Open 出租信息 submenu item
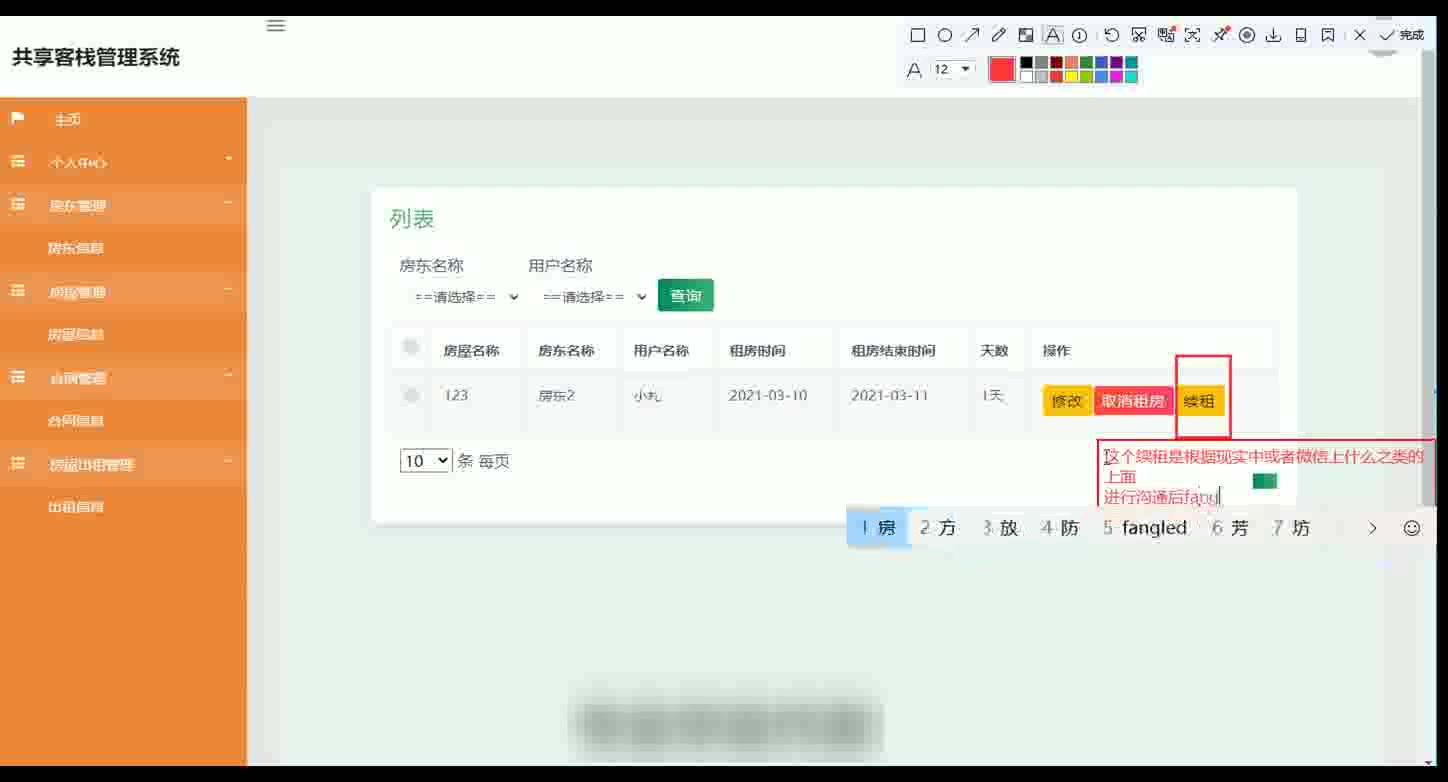Viewport: 1448px width, 782px height. pyautogui.click(x=76, y=507)
